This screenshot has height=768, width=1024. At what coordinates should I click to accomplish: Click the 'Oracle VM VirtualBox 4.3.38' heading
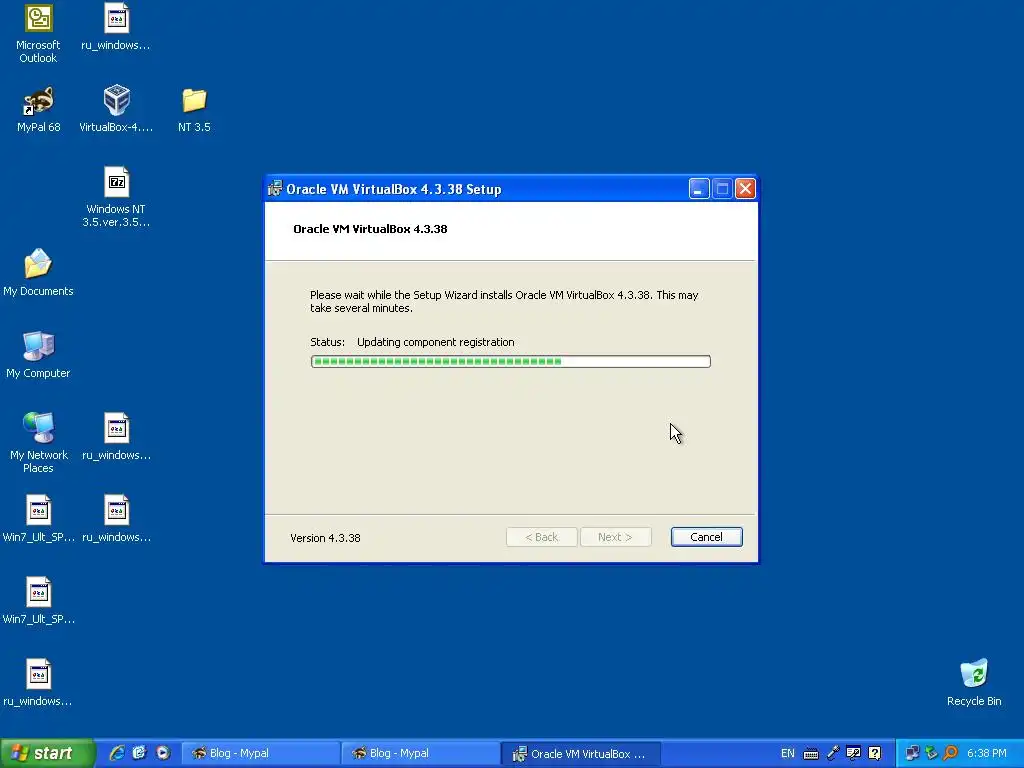click(x=370, y=229)
